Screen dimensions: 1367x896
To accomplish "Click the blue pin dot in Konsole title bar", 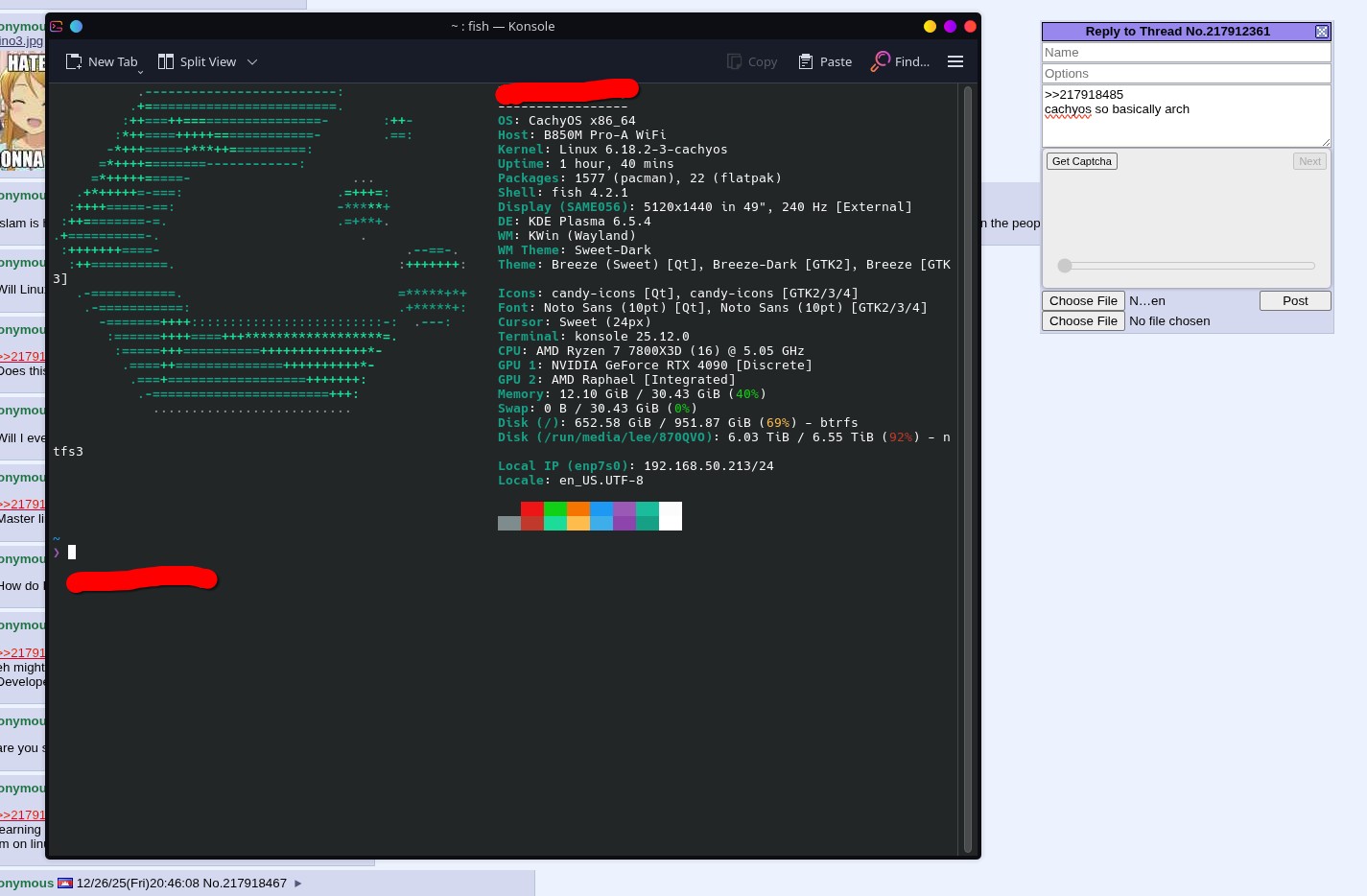I will (77, 26).
